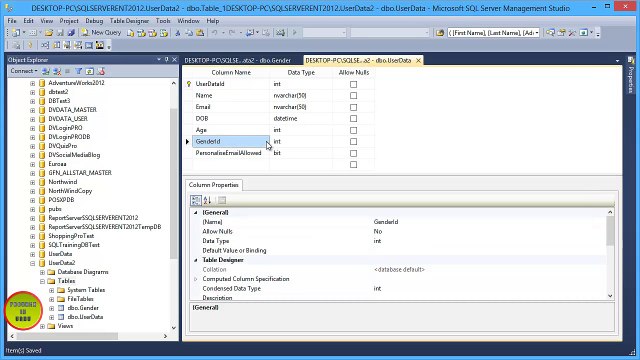Open file with the folder icon in toolbar
The height and width of the screenshot is (360, 640).
click(49, 33)
